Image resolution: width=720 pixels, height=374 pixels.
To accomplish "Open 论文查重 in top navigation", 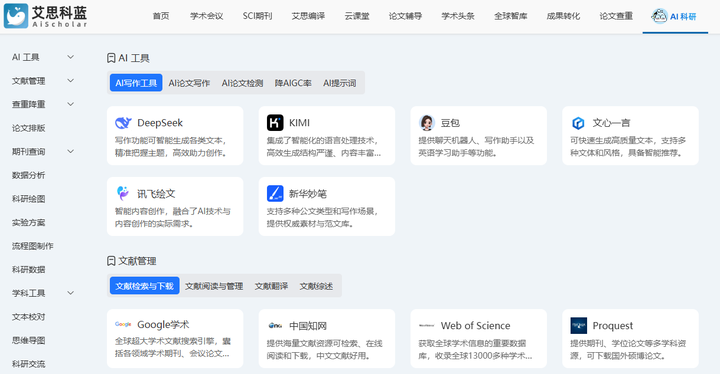I will tap(616, 16).
